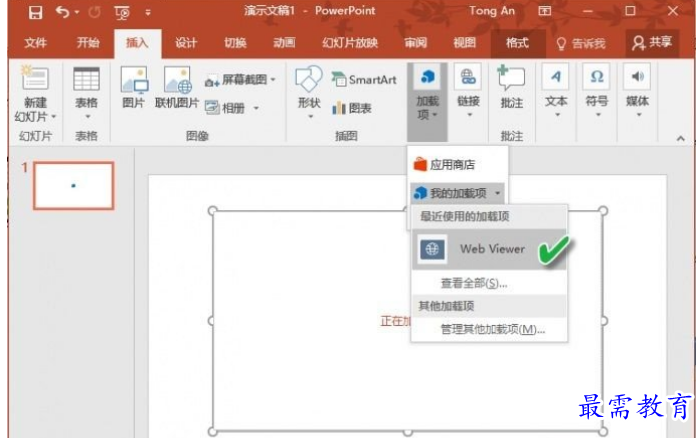
Task: Click 查看全部(S)... menu entry
Action: [474, 283]
